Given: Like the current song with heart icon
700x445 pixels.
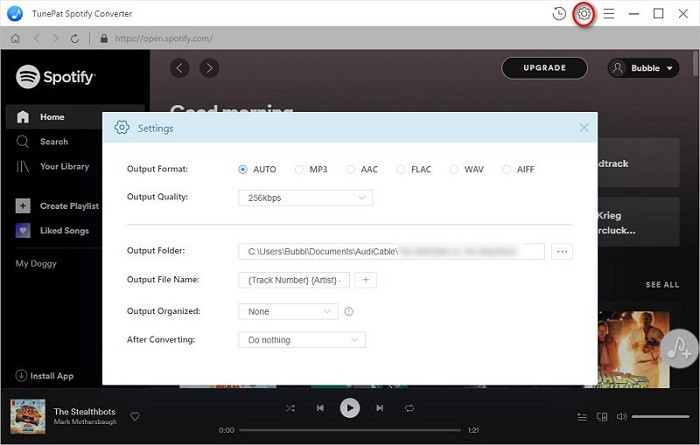Looking at the screenshot, I should pos(135,416).
